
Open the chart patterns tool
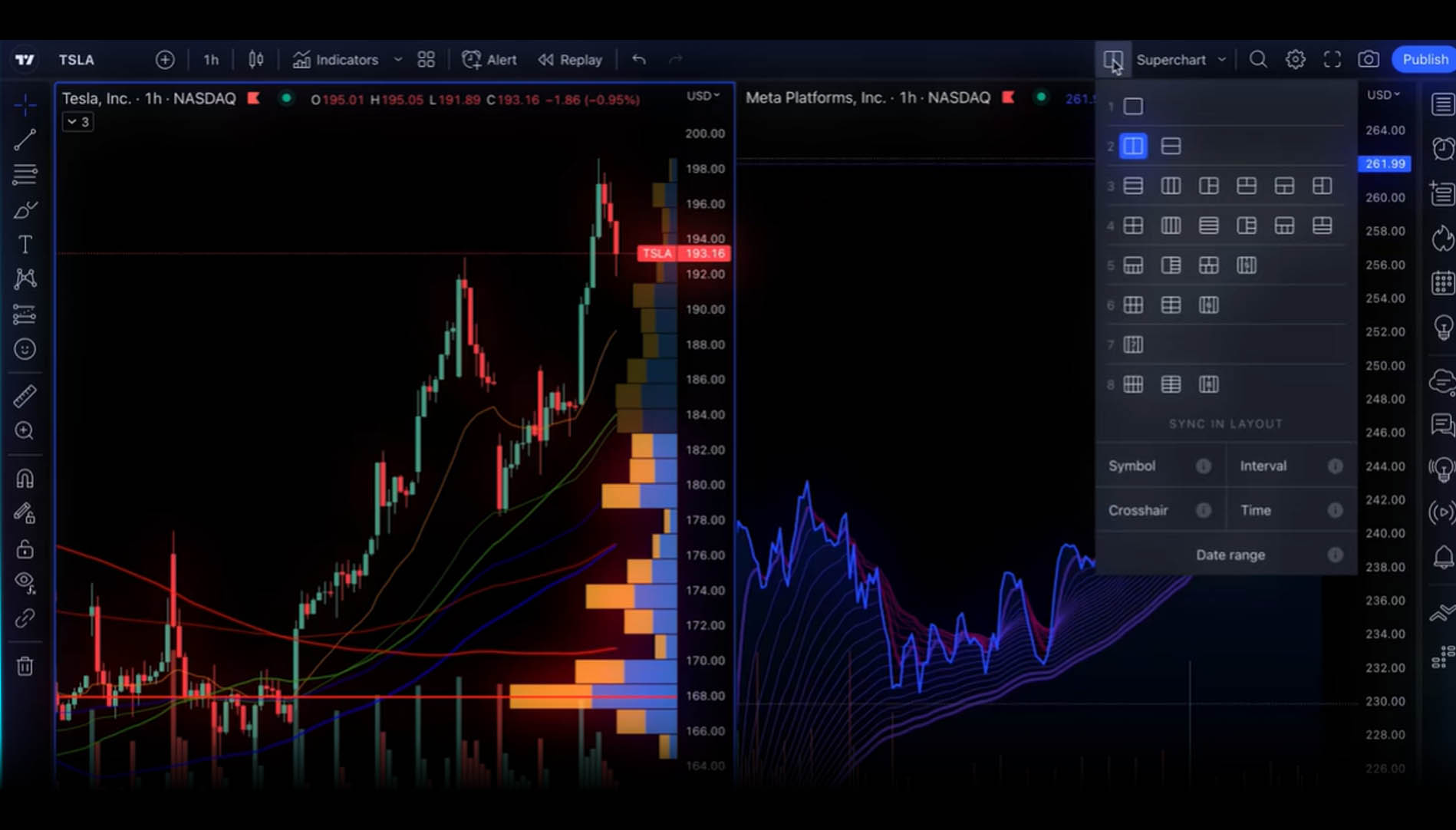click(x=25, y=278)
